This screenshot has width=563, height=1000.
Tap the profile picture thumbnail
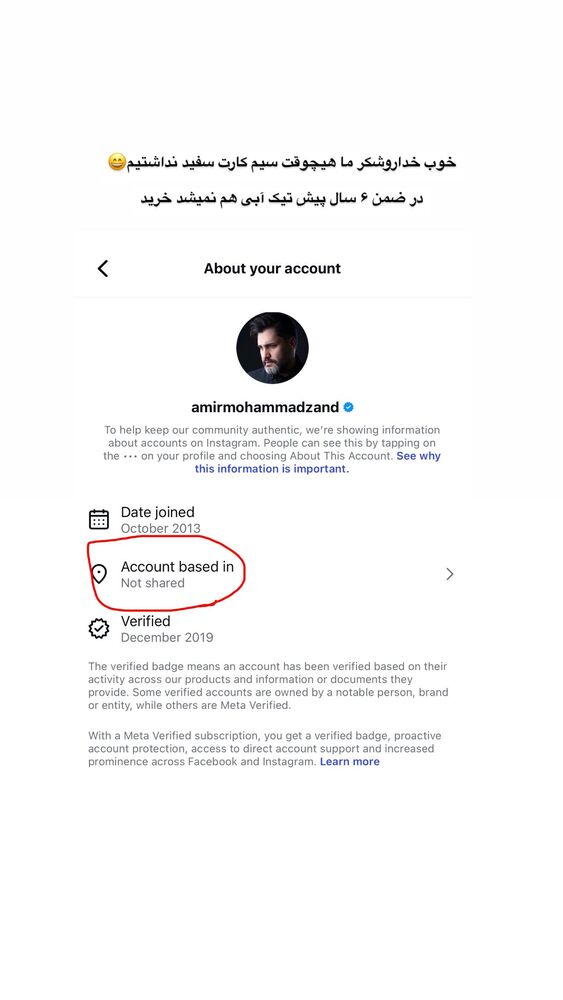click(272, 348)
